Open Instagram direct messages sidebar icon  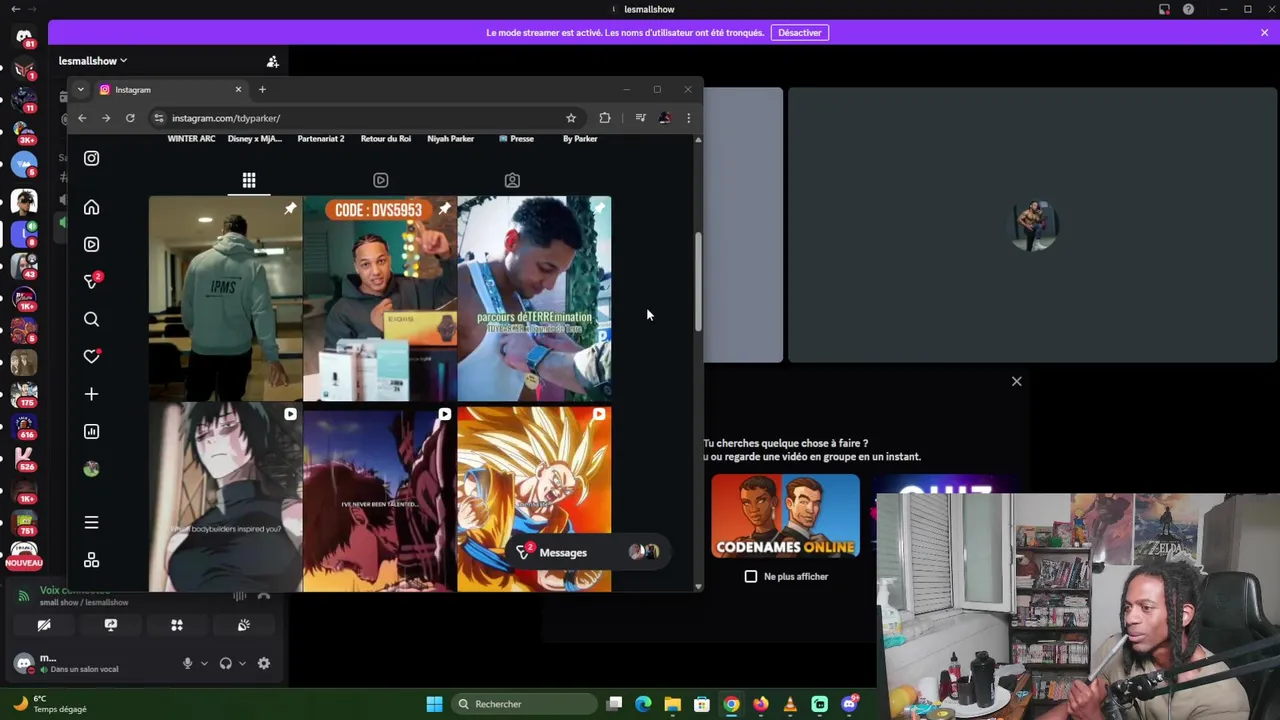[x=91, y=282]
